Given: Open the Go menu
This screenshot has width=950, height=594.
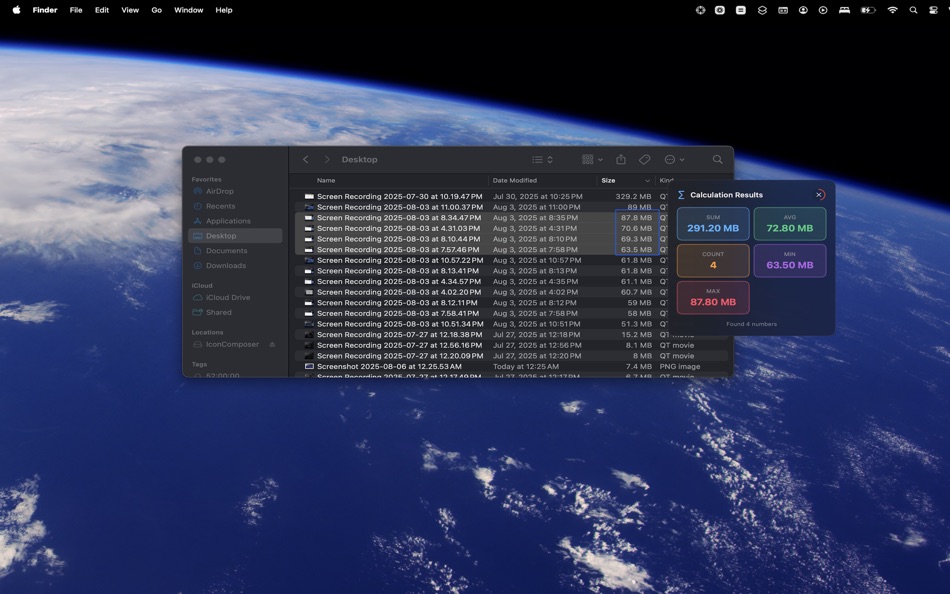Looking at the screenshot, I should click(156, 10).
